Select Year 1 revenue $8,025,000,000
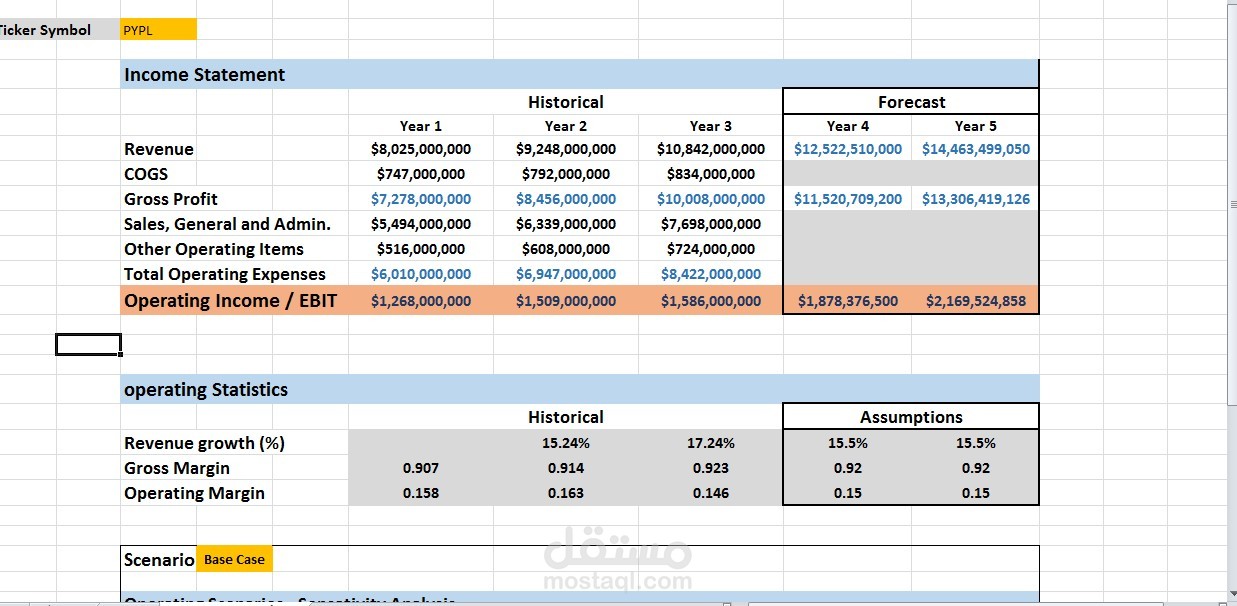 pyautogui.click(x=421, y=149)
